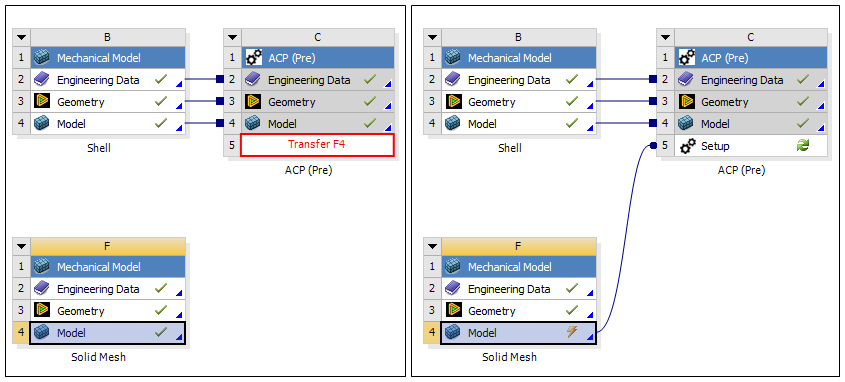Click the Mechanical Model icon in right system F header
845x382 pixels.
coord(453,267)
